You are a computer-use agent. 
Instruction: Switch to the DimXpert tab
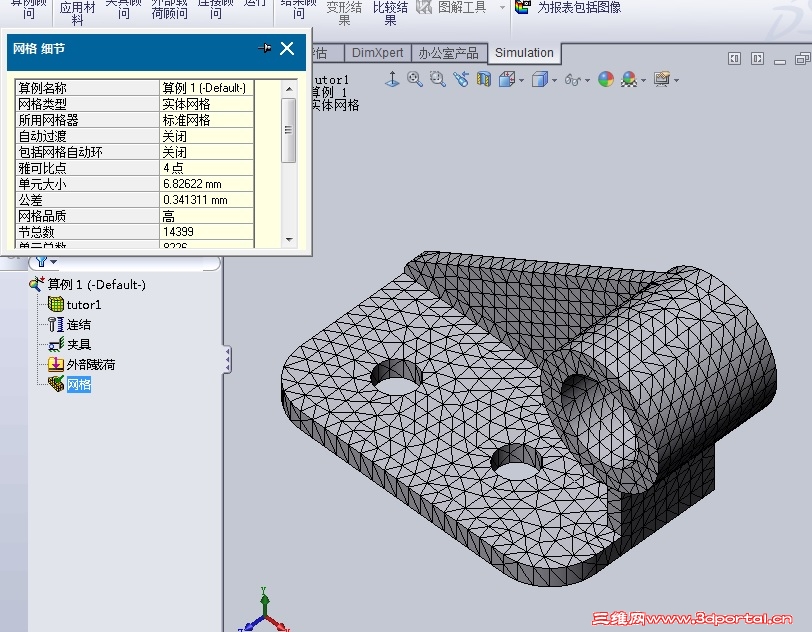[378, 53]
